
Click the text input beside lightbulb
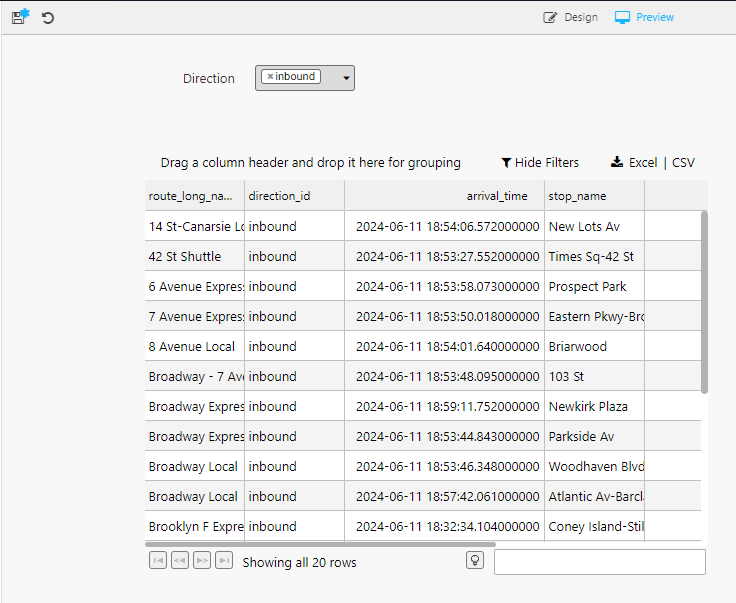point(599,562)
